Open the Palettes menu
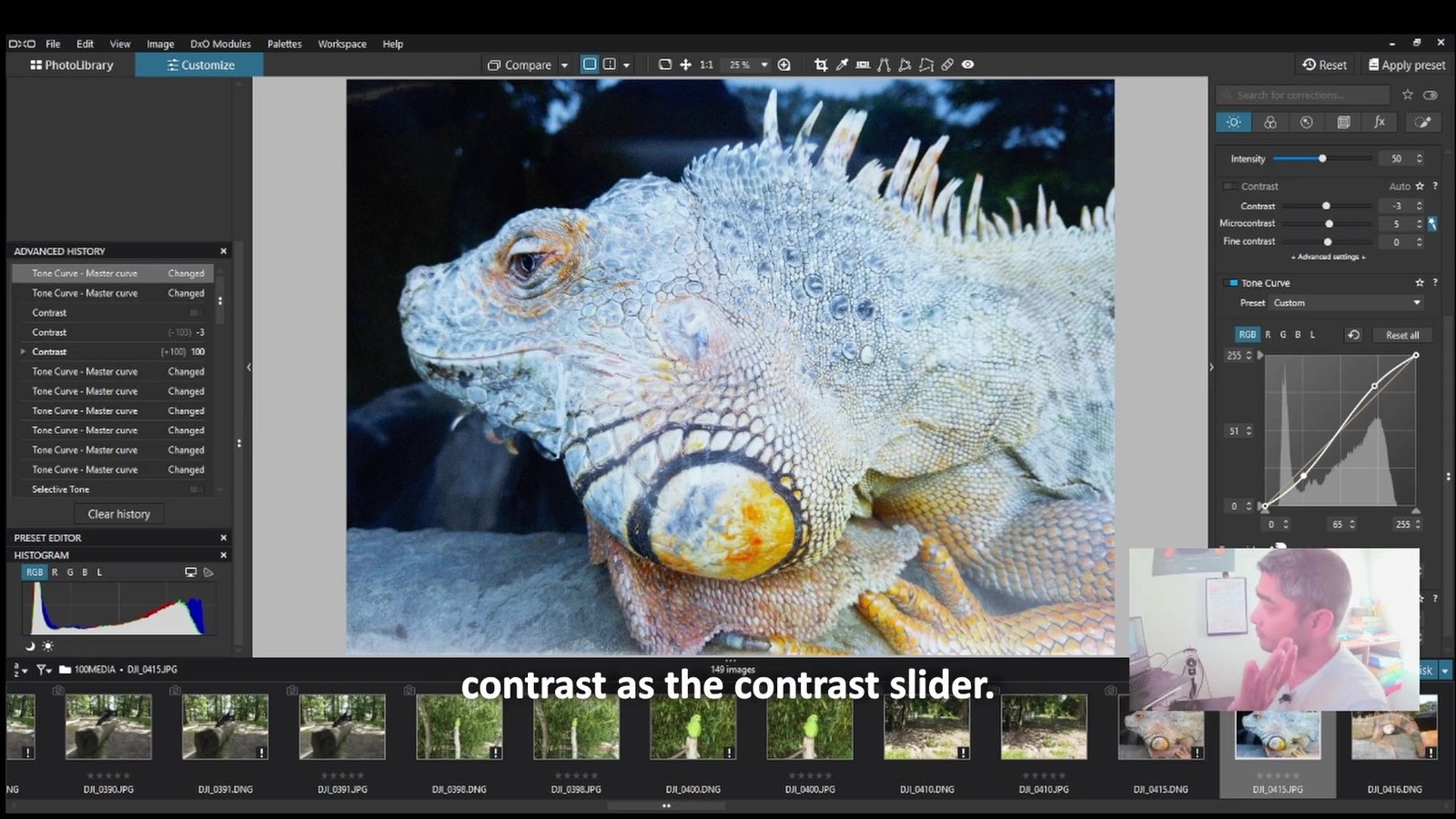The image size is (1456, 819). tap(284, 44)
